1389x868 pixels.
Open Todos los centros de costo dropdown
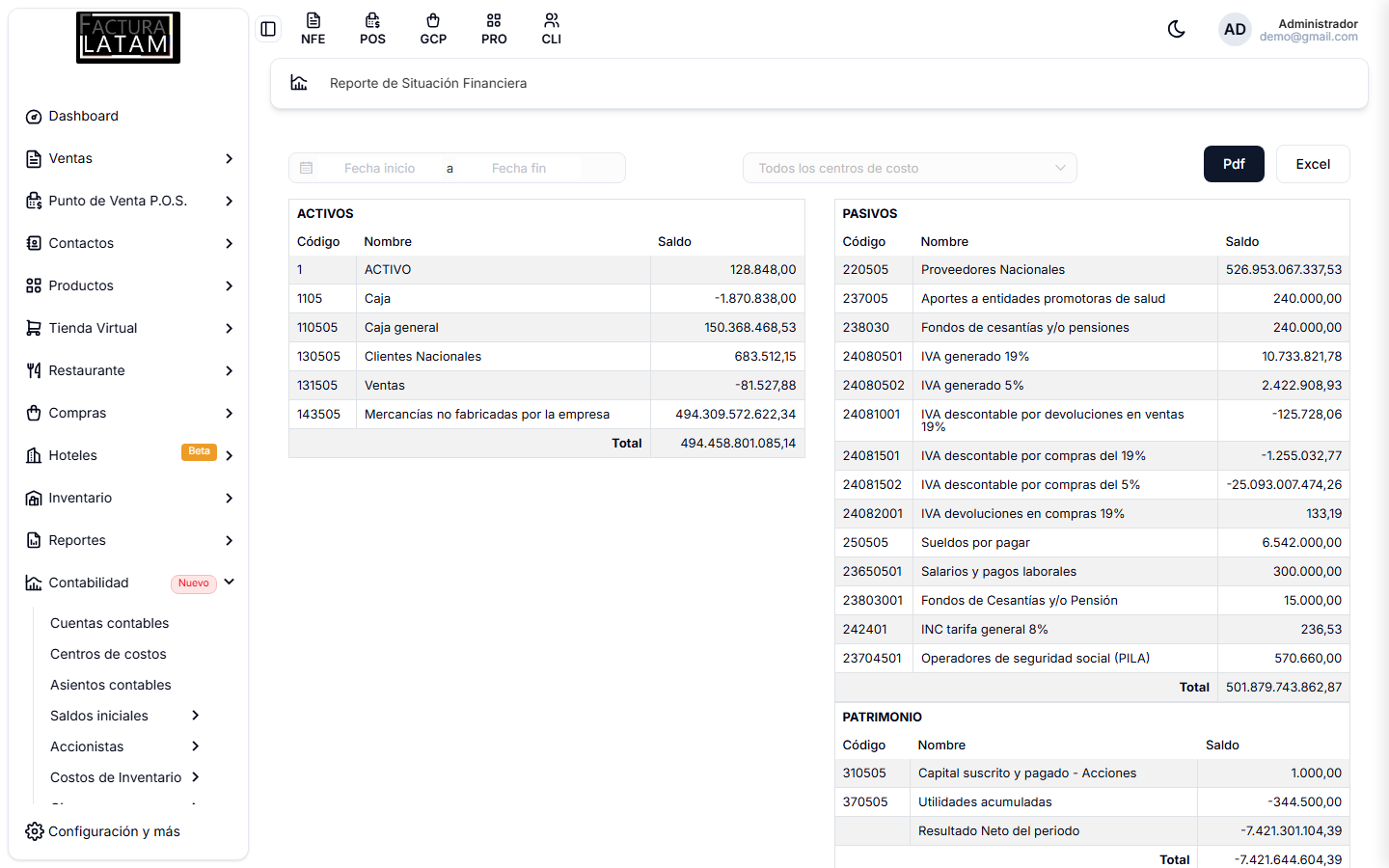pos(910,168)
